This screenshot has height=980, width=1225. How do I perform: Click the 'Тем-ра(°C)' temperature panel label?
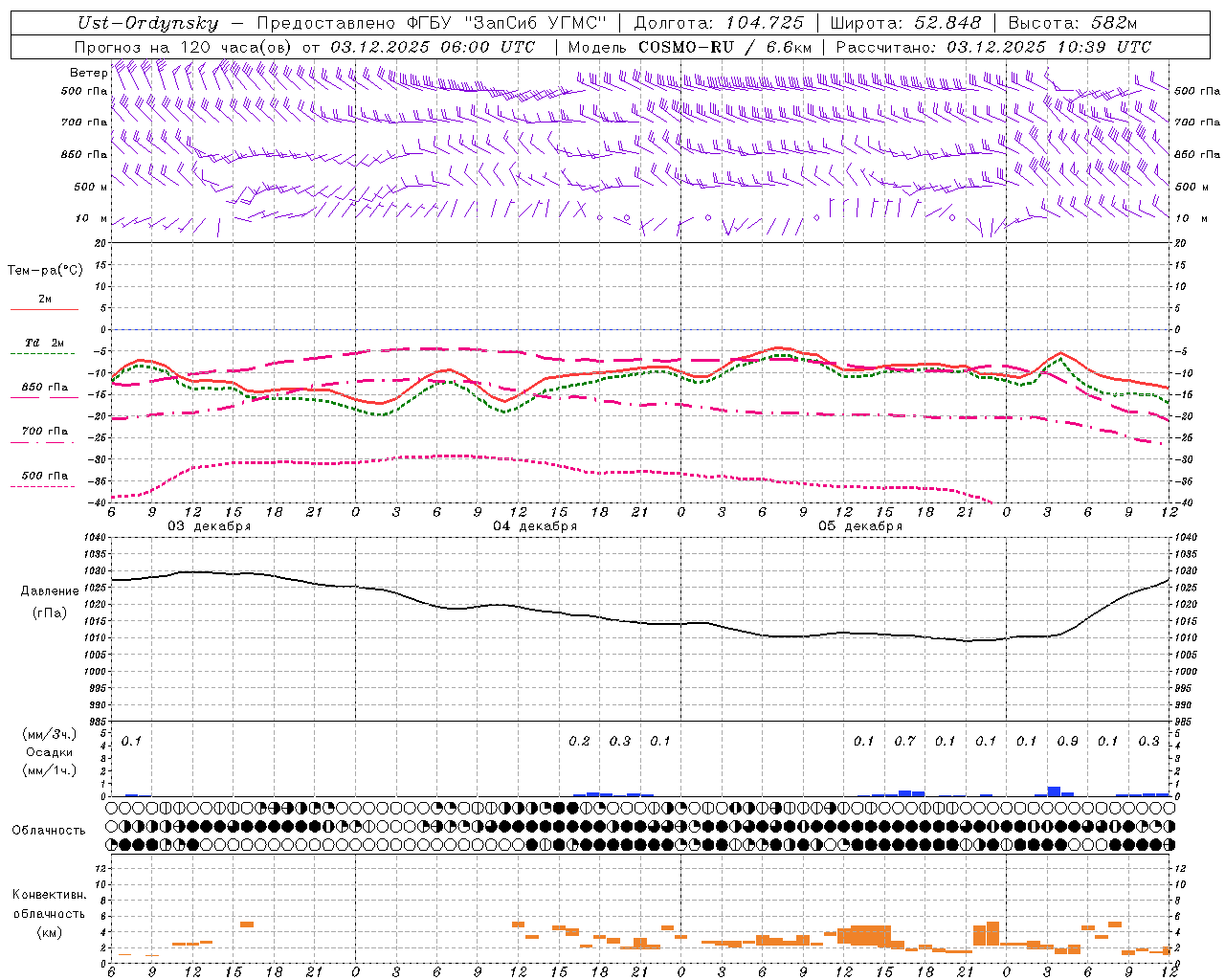45,271
